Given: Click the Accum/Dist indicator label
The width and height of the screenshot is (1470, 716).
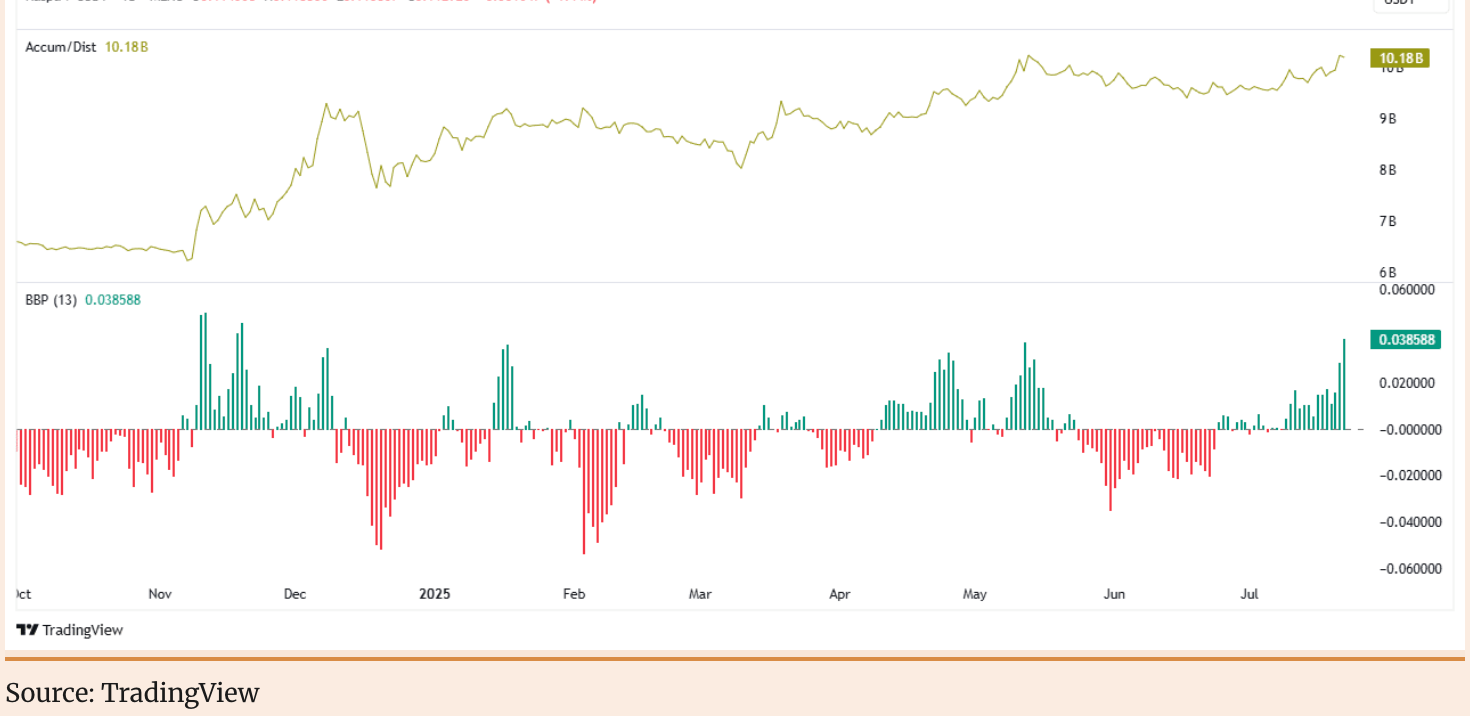Looking at the screenshot, I should click(60, 47).
